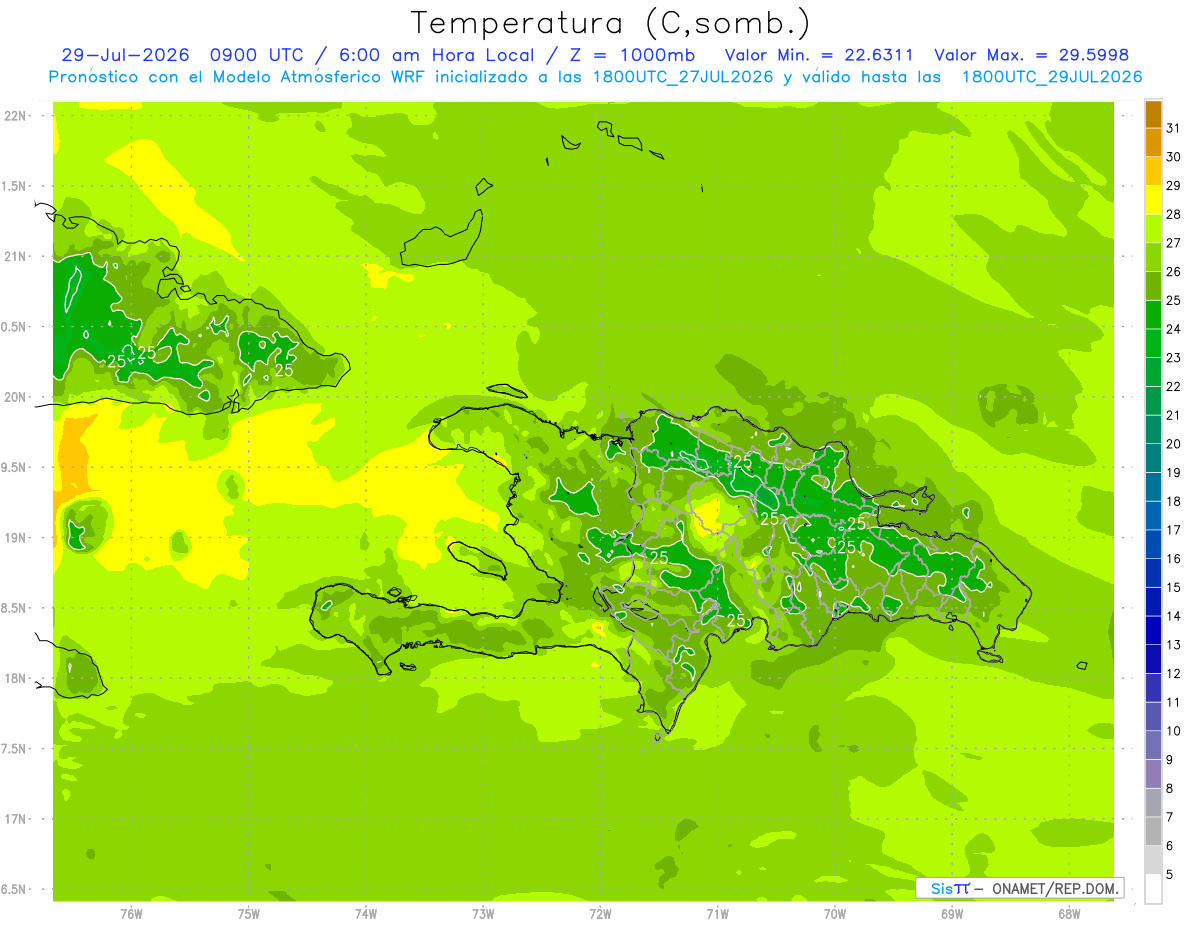The height and width of the screenshot is (927, 1200).
Task: Pick the orange legend swatch between 30 and 31
Action: point(1153,143)
